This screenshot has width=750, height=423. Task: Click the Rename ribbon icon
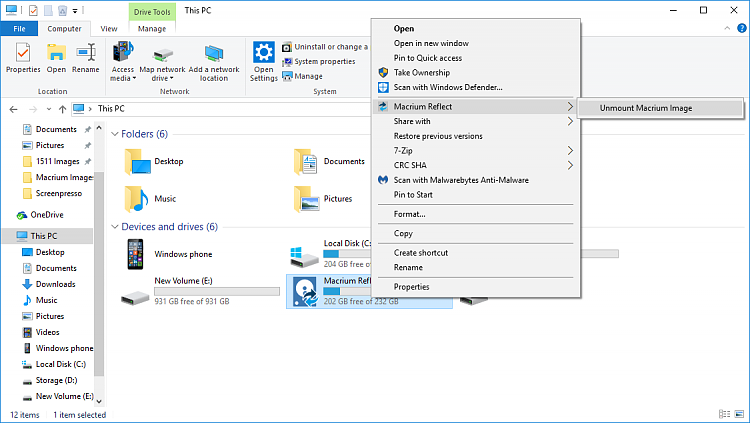[86, 52]
